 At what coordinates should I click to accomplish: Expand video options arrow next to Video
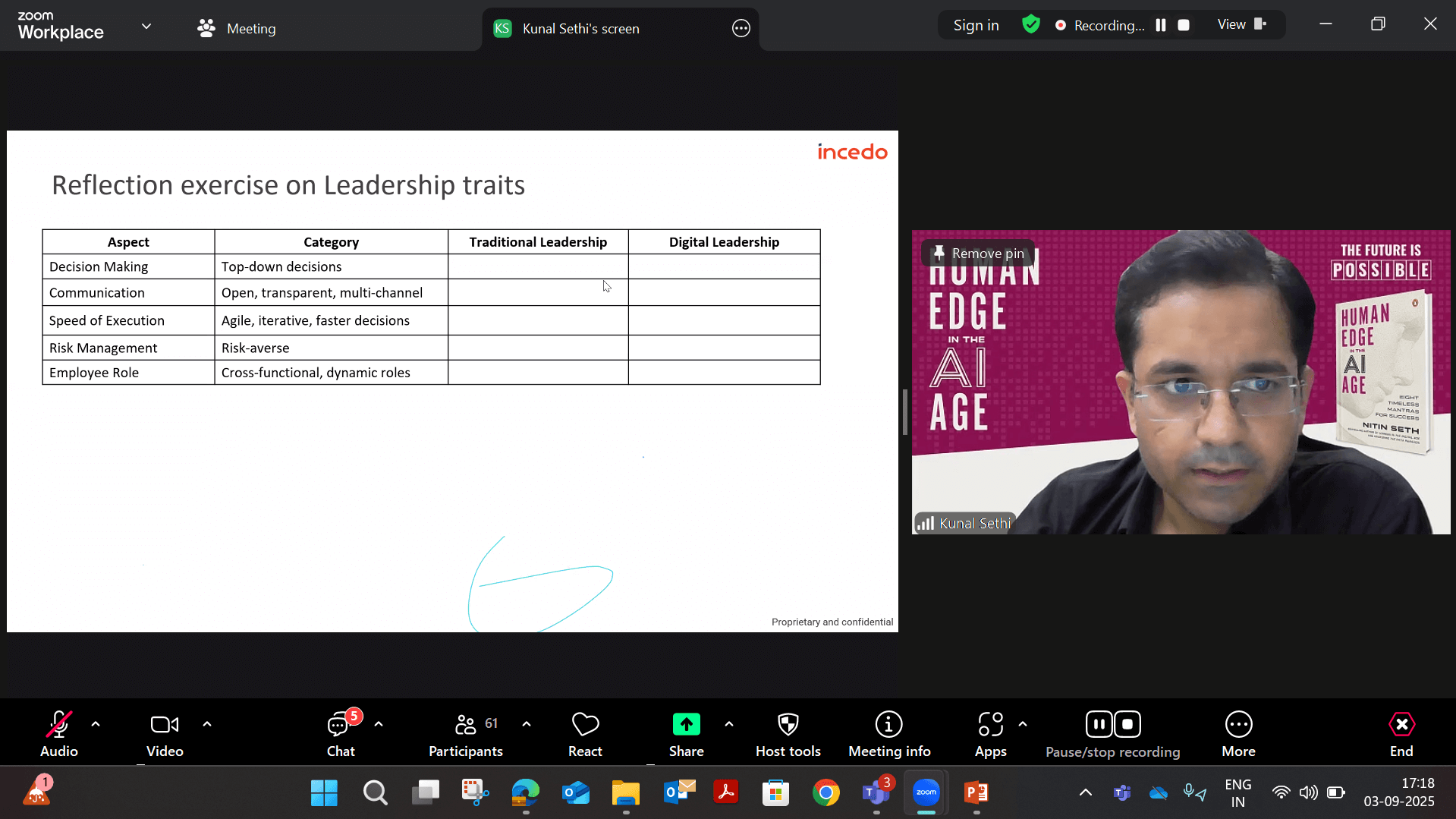tap(207, 724)
